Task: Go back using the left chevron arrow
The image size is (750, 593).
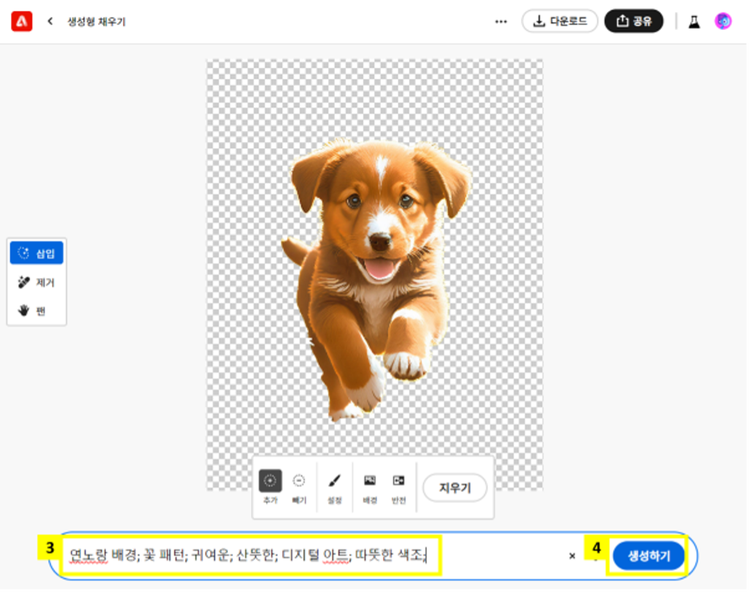Action: pos(50,21)
